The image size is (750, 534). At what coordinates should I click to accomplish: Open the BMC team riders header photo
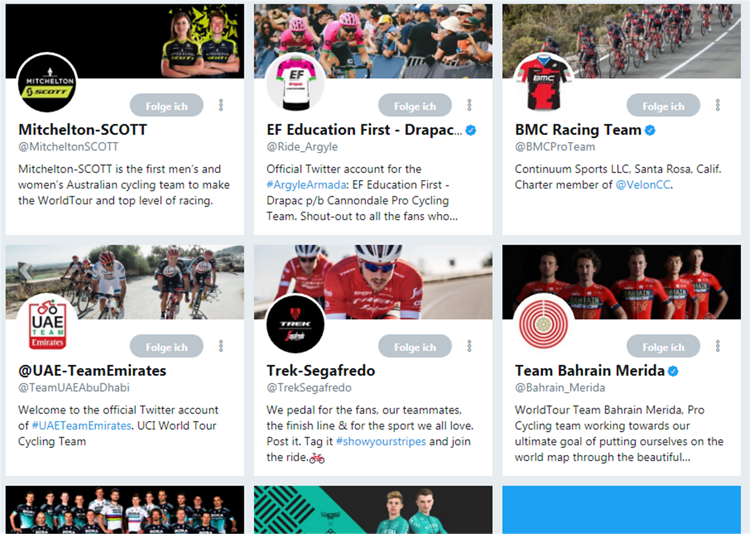tap(621, 41)
